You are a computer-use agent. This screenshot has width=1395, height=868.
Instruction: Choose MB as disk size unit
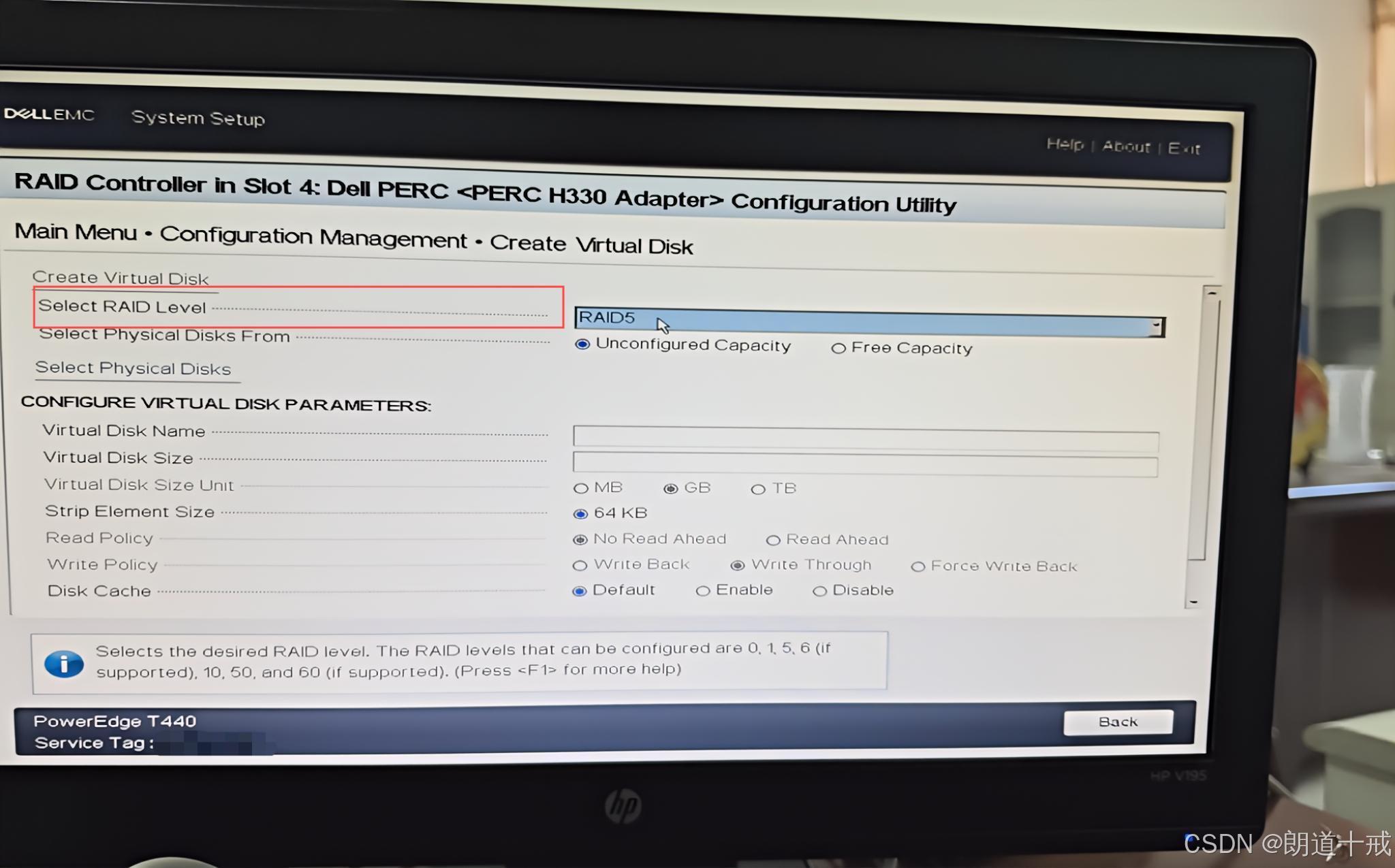point(580,488)
